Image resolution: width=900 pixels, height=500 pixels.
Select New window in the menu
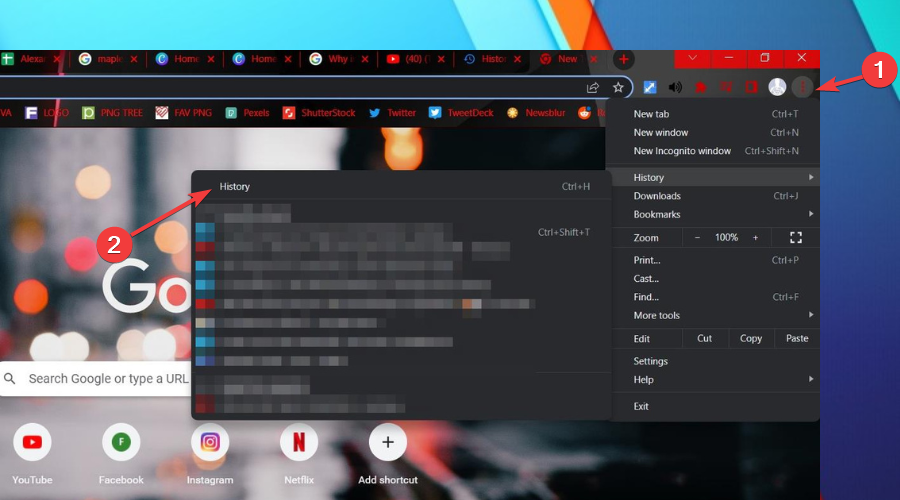click(x=715, y=133)
